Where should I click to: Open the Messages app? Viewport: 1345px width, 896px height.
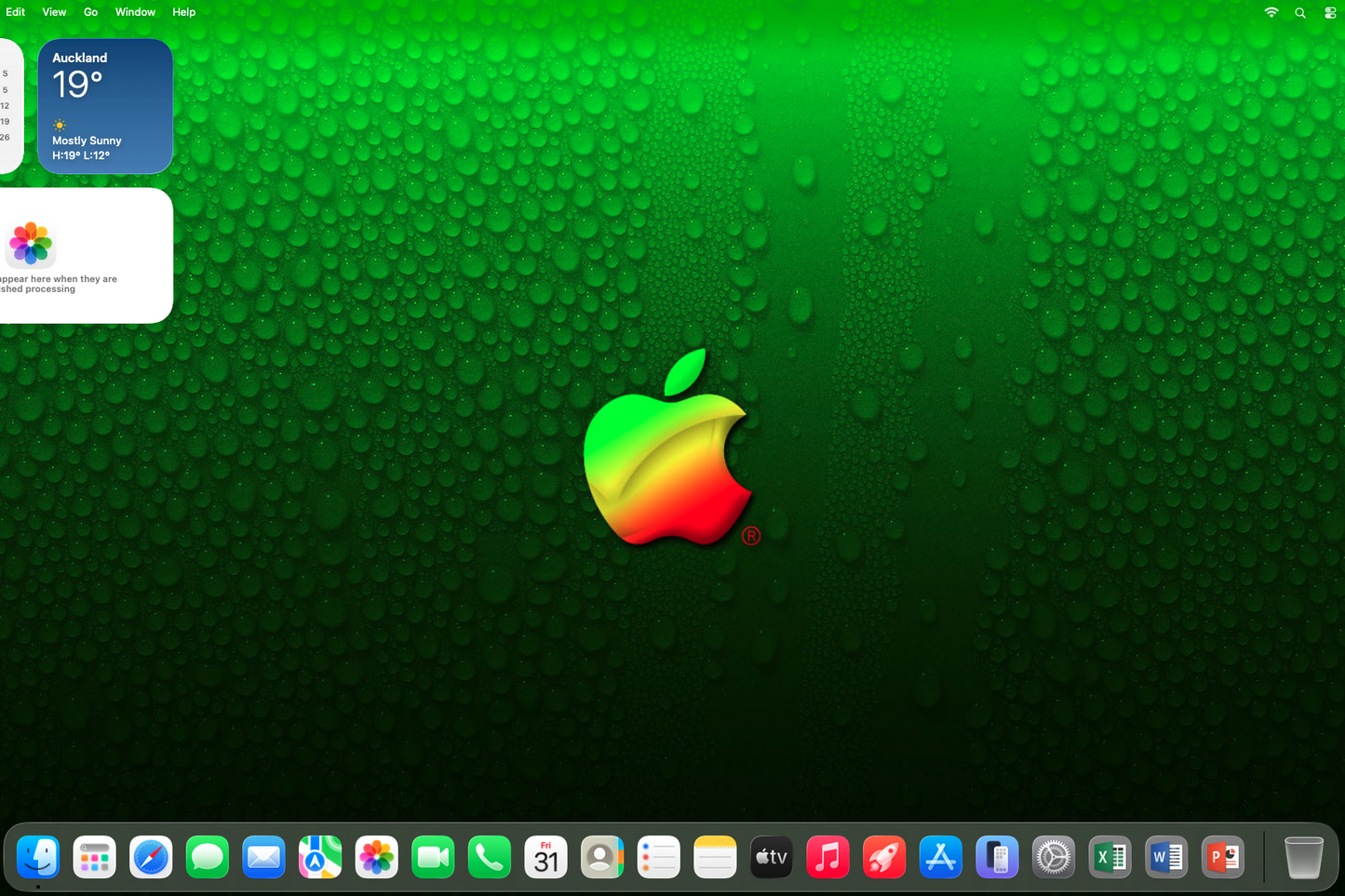point(207,856)
